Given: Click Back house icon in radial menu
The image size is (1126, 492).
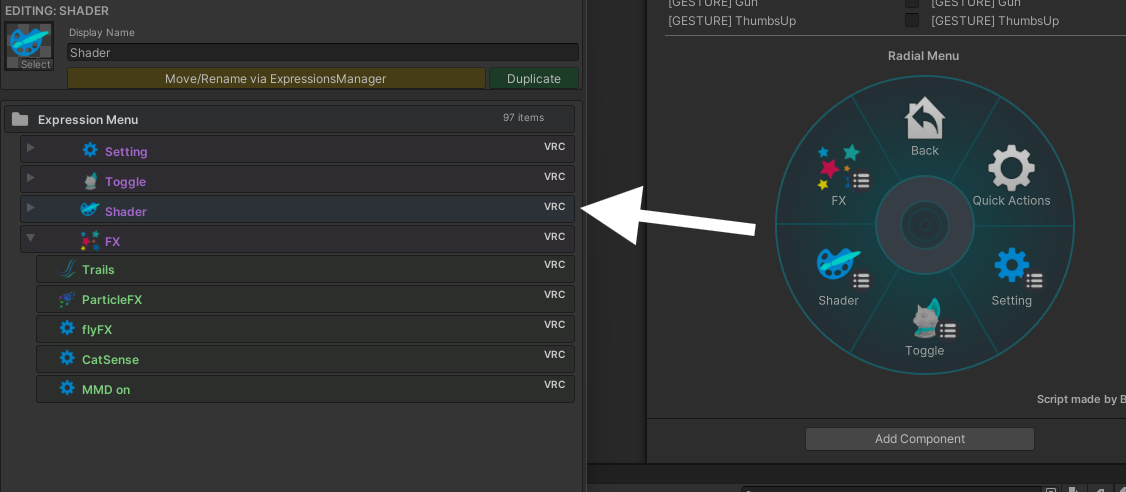Looking at the screenshot, I should (925, 119).
